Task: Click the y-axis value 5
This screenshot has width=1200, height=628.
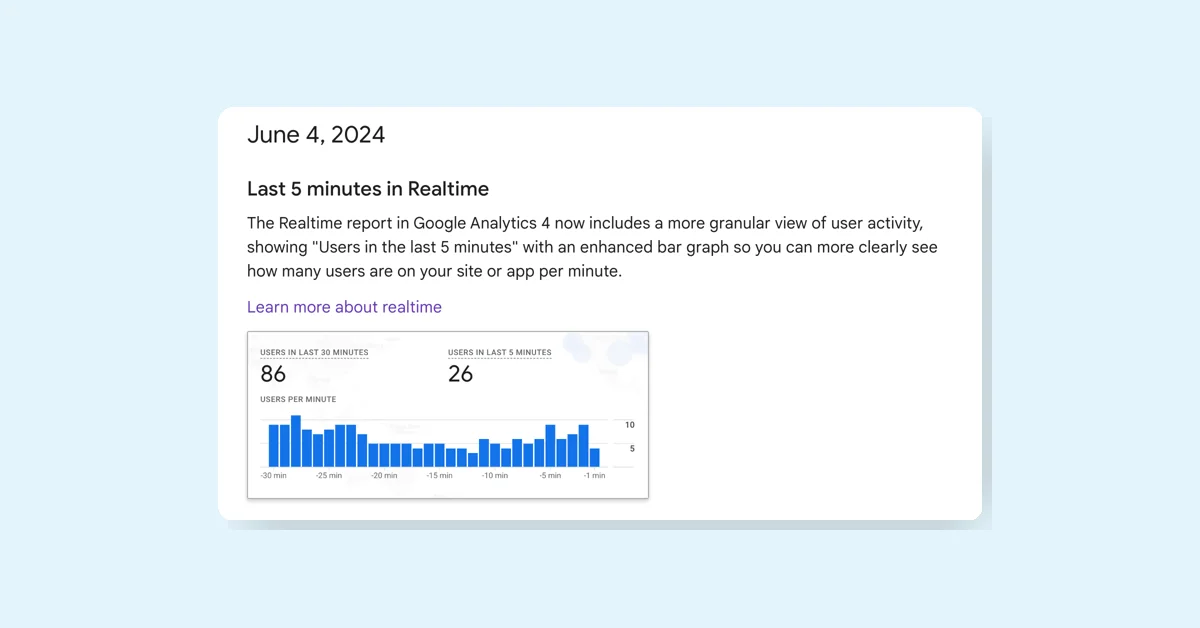Action: [x=632, y=449]
